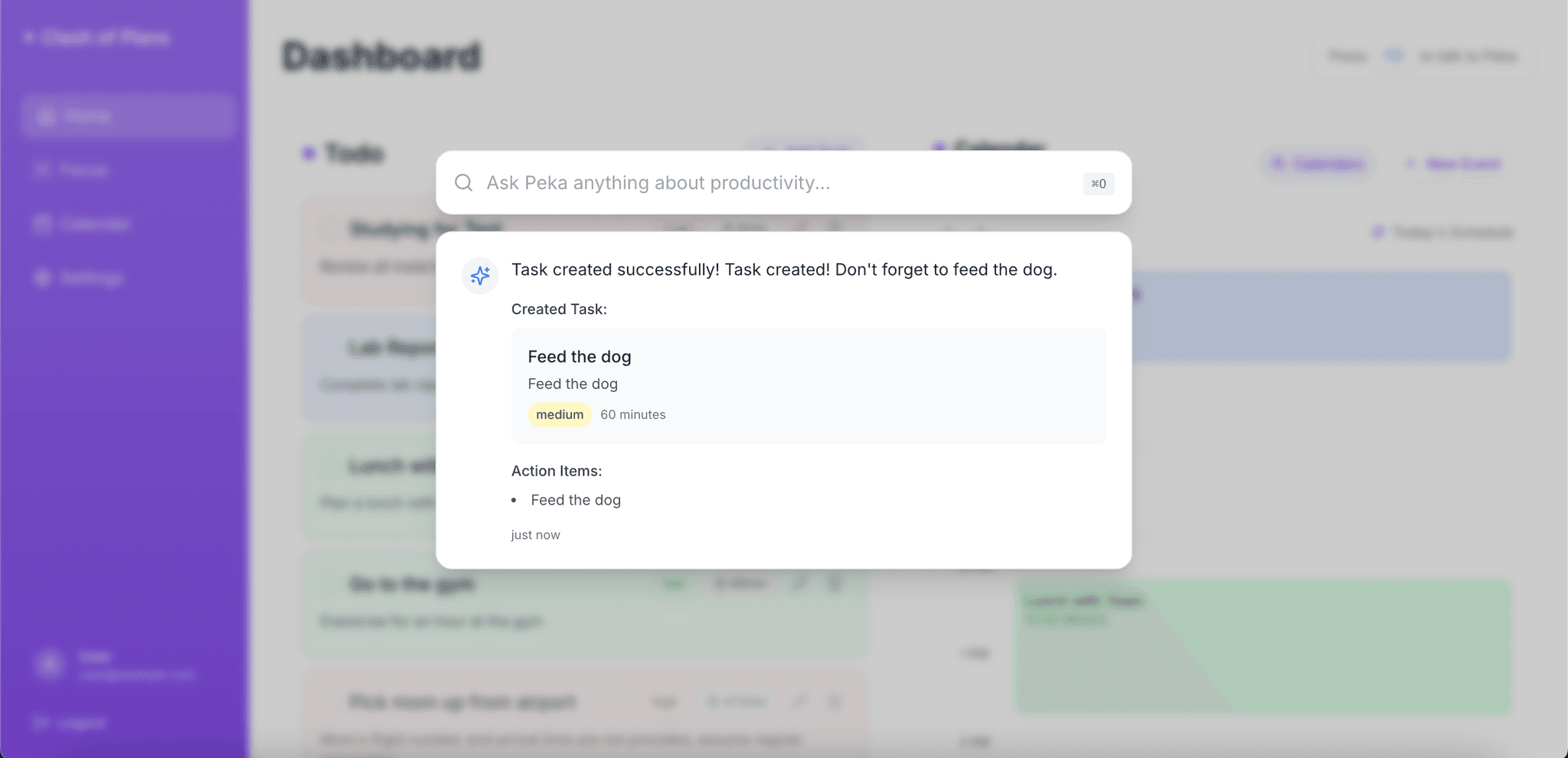Click the Logout icon in sidebar
Image resolution: width=1568 pixels, height=758 pixels.
pyautogui.click(x=41, y=722)
